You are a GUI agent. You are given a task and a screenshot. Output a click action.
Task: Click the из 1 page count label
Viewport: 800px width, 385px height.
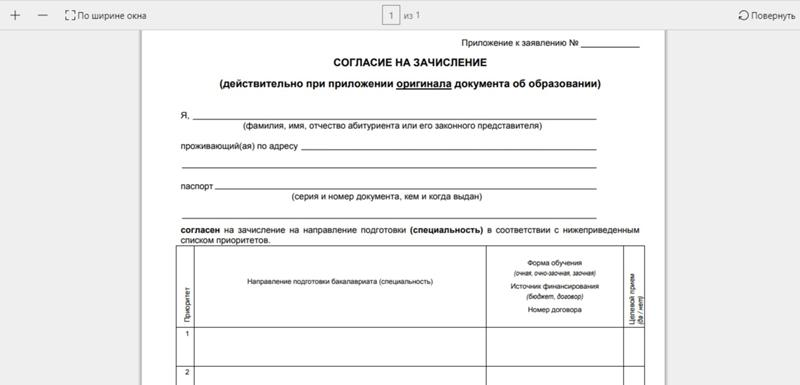coord(412,16)
